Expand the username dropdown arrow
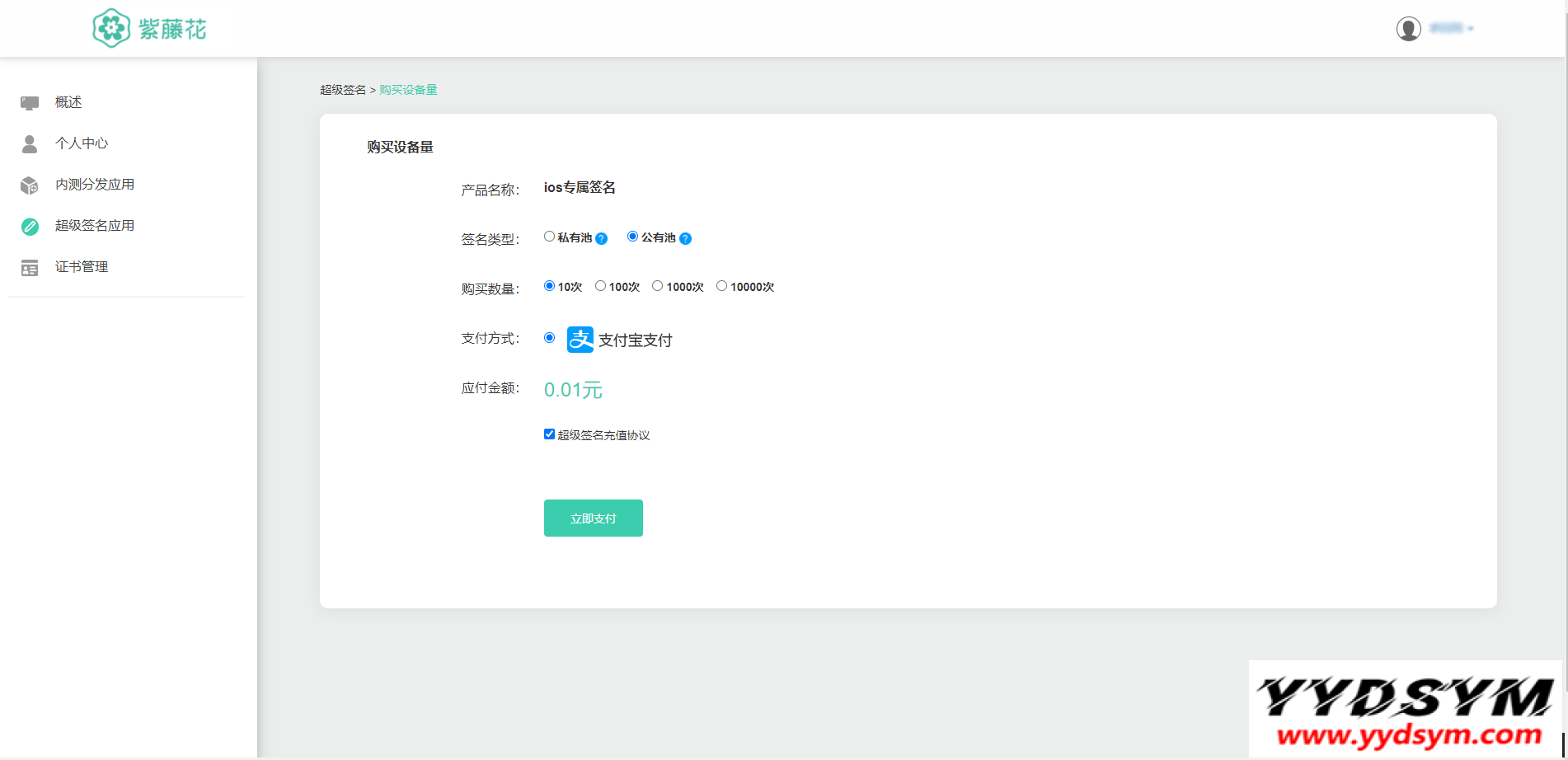Viewport: 1568px width, 760px height. (1471, 29)
